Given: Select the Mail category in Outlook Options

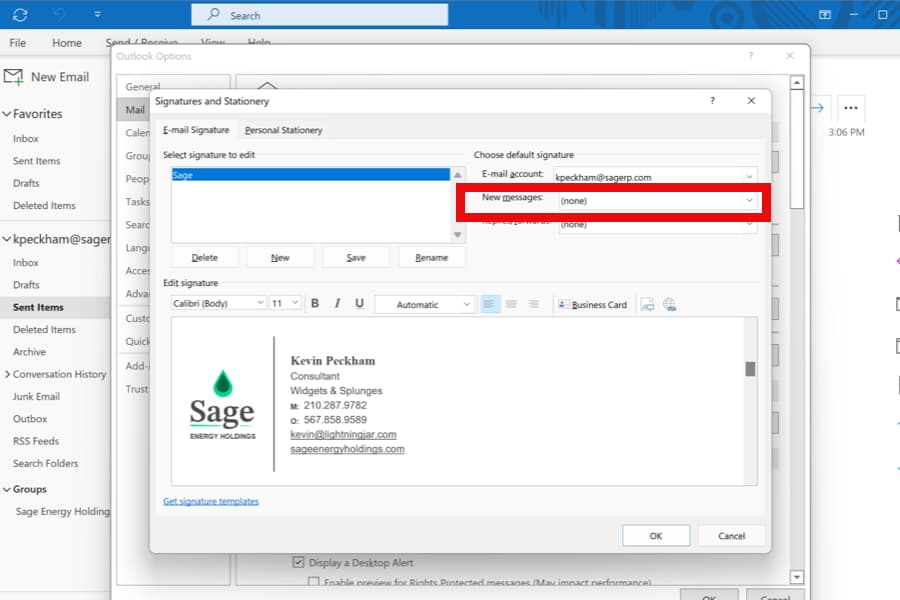Looking at the screenshot, I should tap(134, 109).
